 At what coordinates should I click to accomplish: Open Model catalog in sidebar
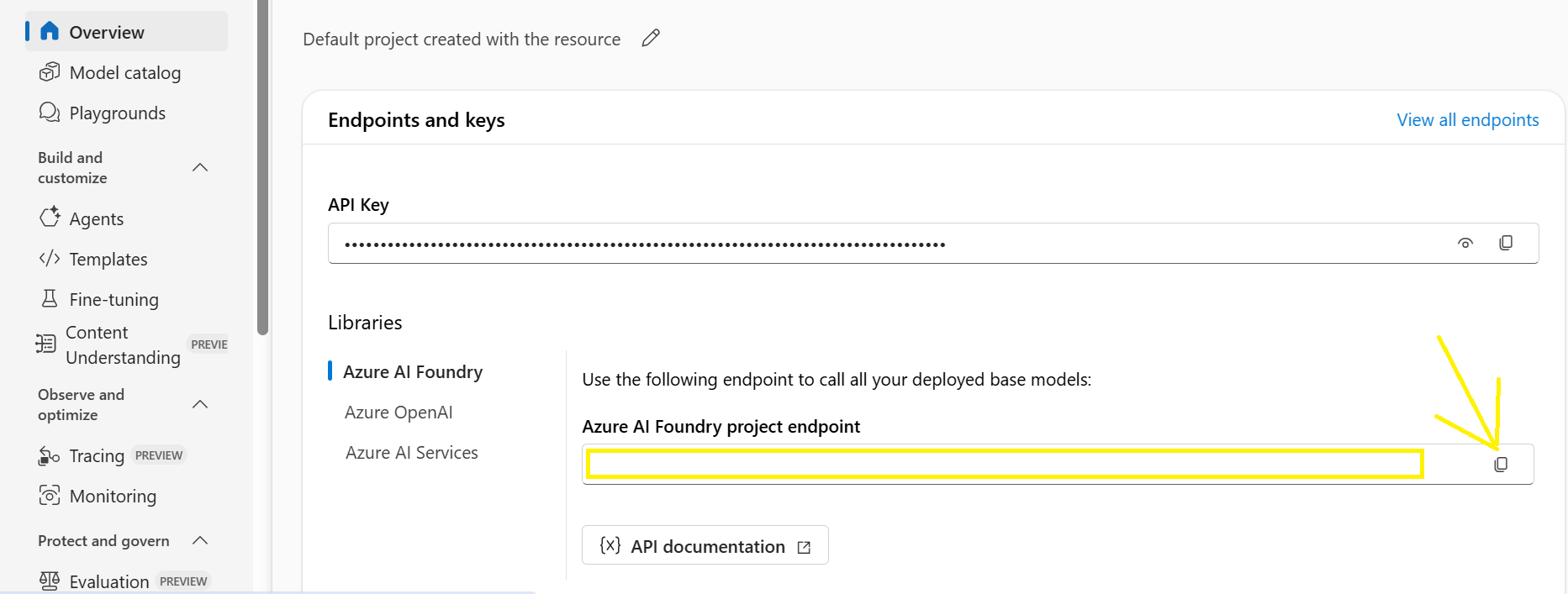click(126, 73)
